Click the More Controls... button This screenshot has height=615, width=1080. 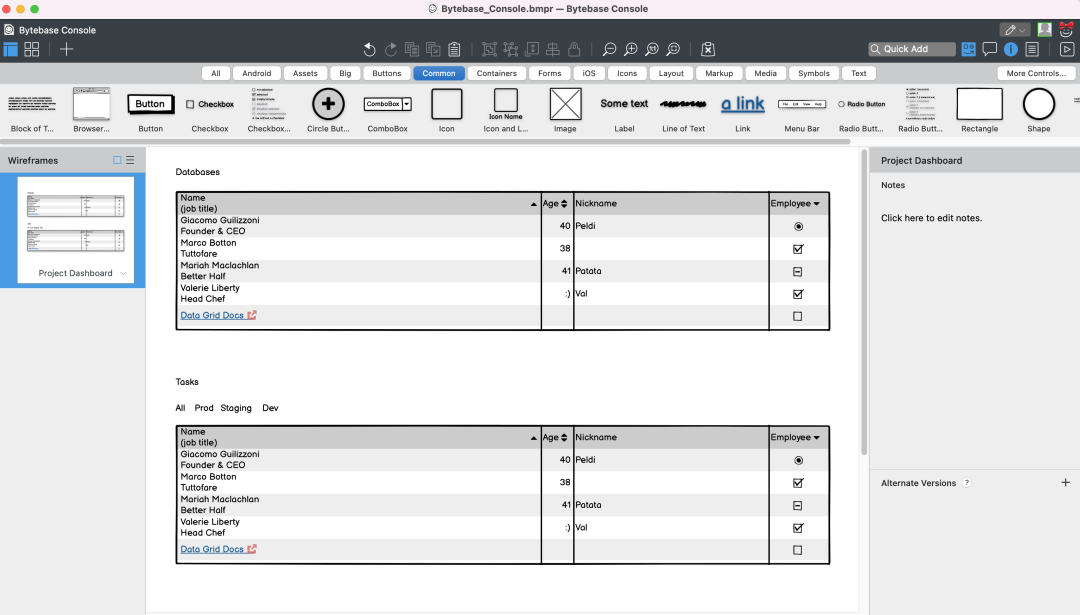[1036, 73]
